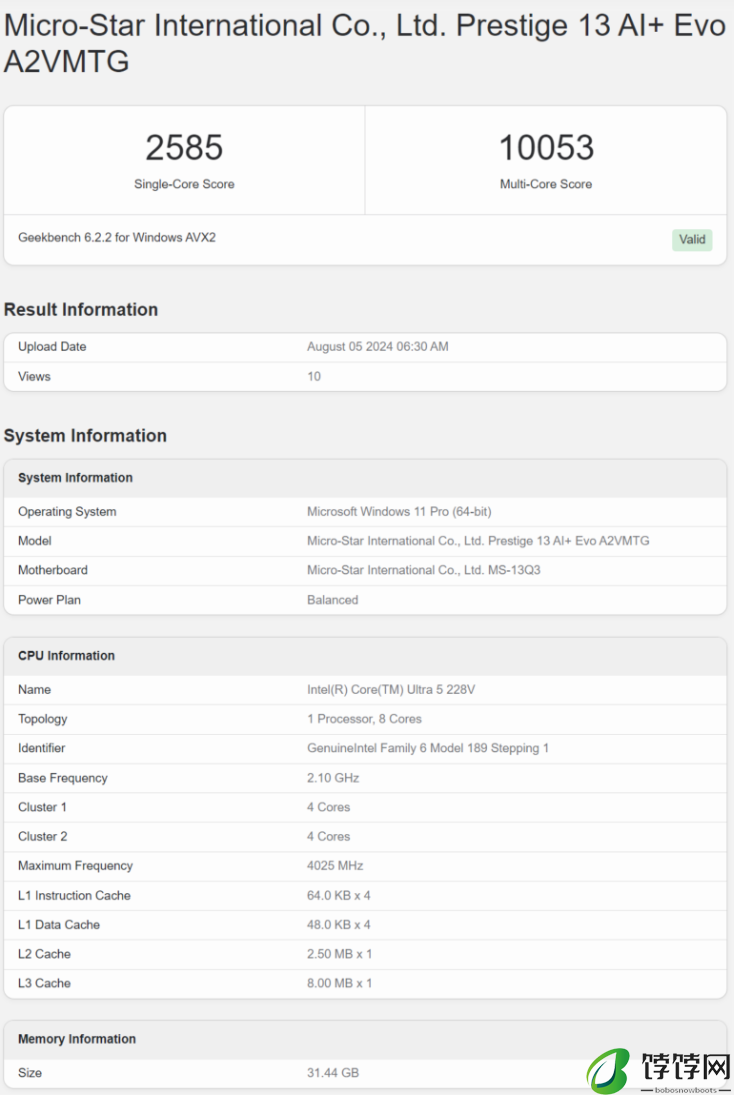Click the memory Size label

pyautogui.click(x=30, y=1073)
